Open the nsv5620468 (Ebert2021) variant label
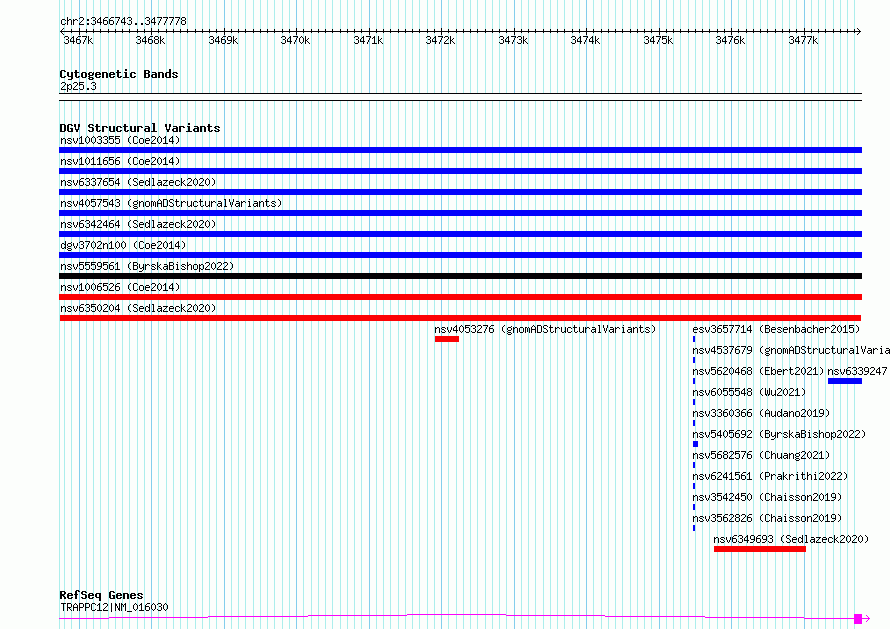Image resolution: width=890 pixels, height=629 pixels. [x=758, y=371]
